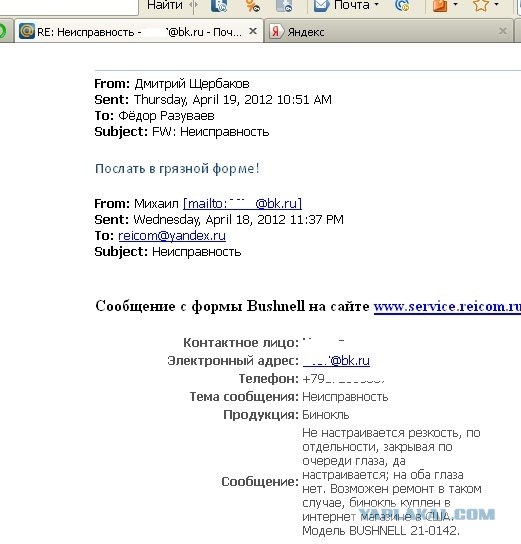Open the Мой Мир toolbar icon
This screenshot has height=544, width=521.
(x=219, y=5)
